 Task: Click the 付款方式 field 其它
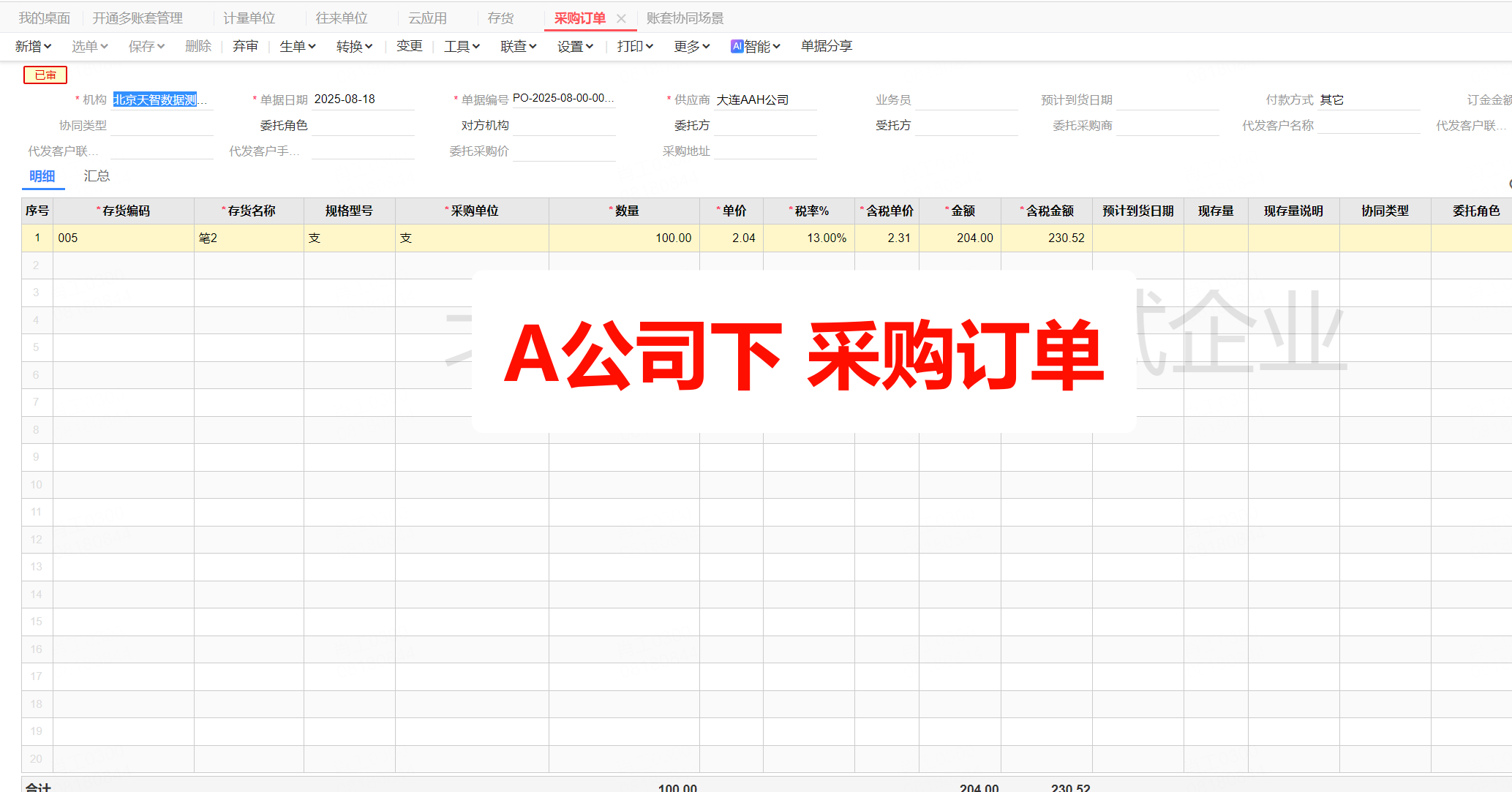[x=1369, y=100]
